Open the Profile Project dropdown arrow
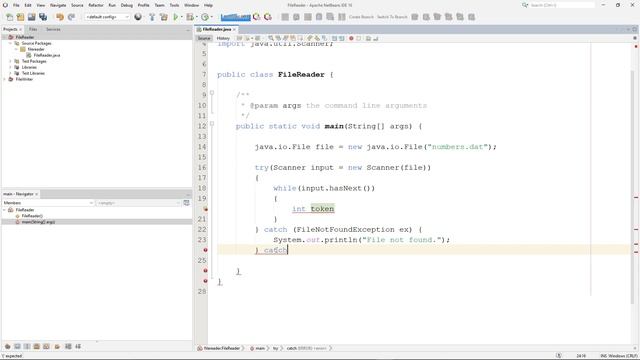Viewport: 640px width, 360px height. pos(211,17)
